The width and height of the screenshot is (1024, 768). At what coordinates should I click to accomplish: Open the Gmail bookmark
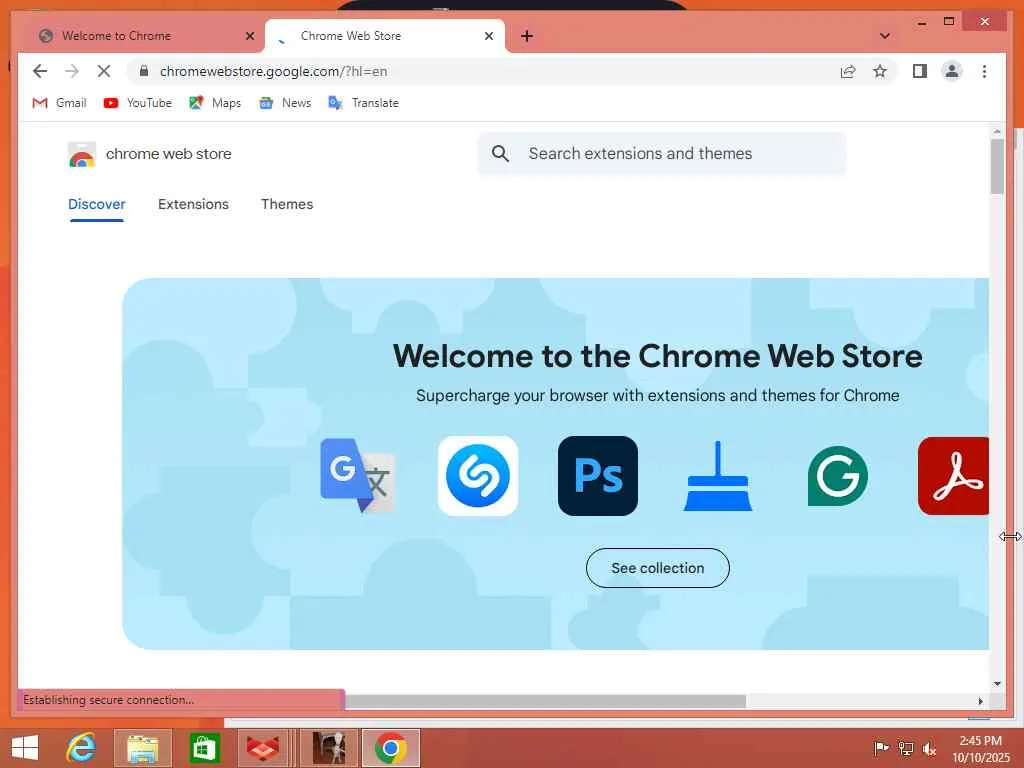[59, 103]
